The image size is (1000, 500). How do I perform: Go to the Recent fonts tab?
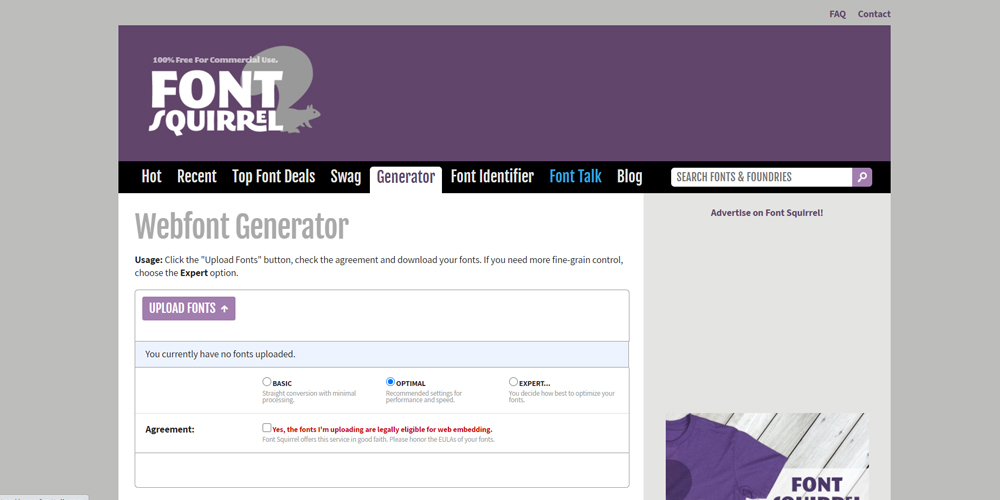tap(196, 177)
